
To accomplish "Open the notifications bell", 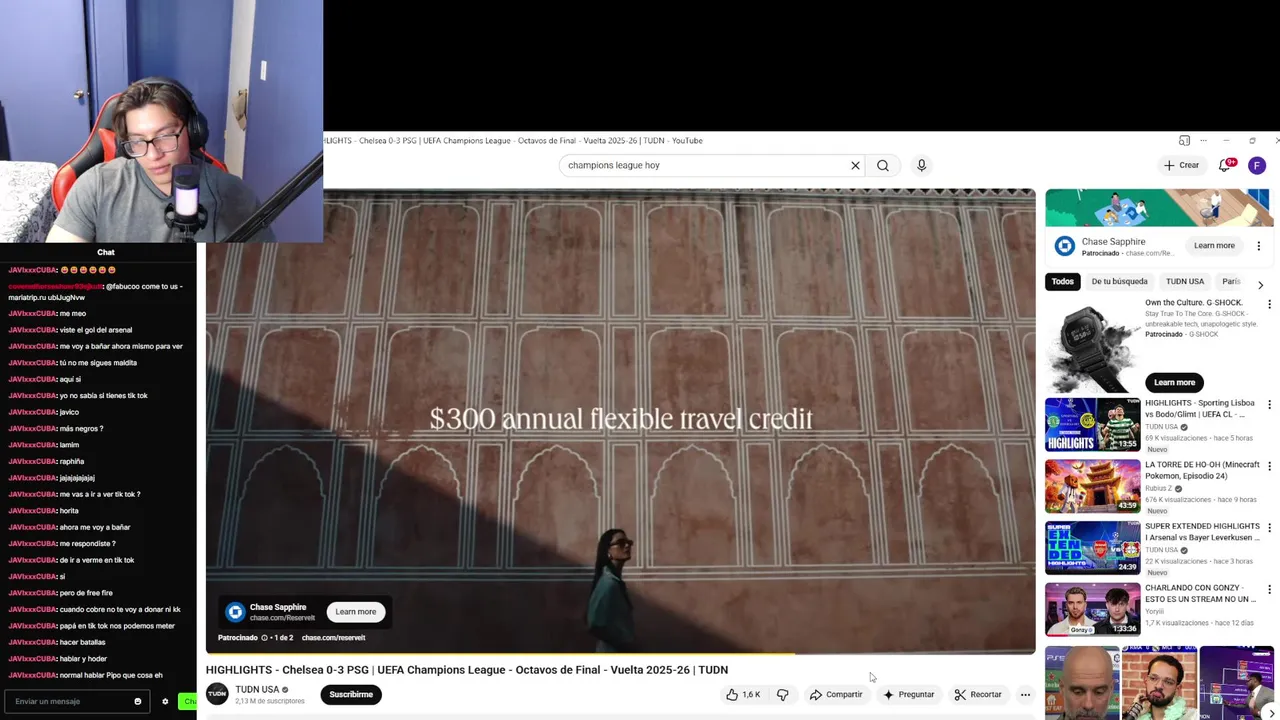I will click(x=1225, y=166).
